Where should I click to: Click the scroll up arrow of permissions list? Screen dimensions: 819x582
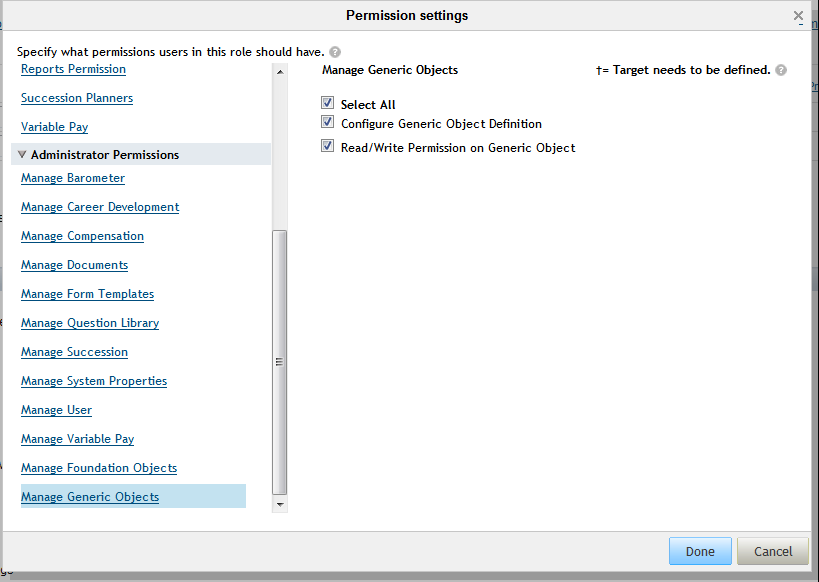tap(280, 72)
